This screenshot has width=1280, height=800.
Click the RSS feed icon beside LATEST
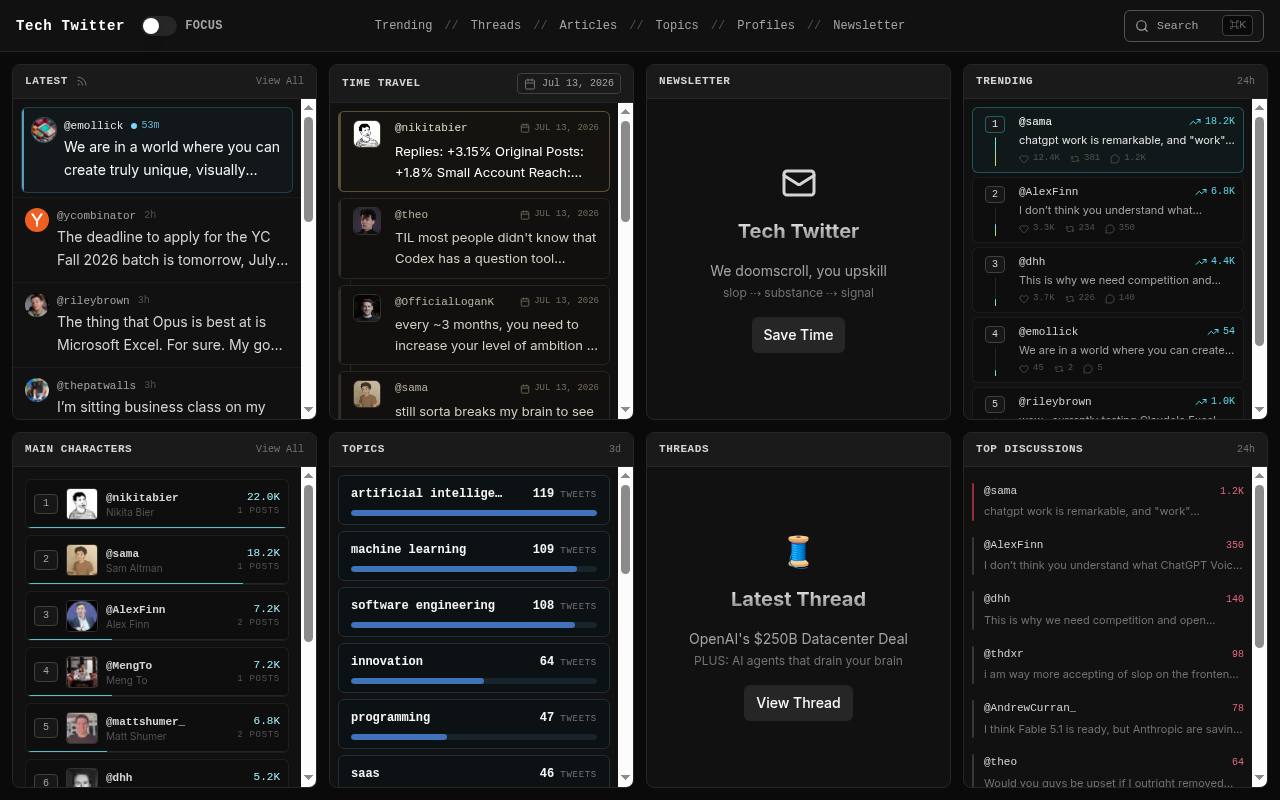coord(82,81)
